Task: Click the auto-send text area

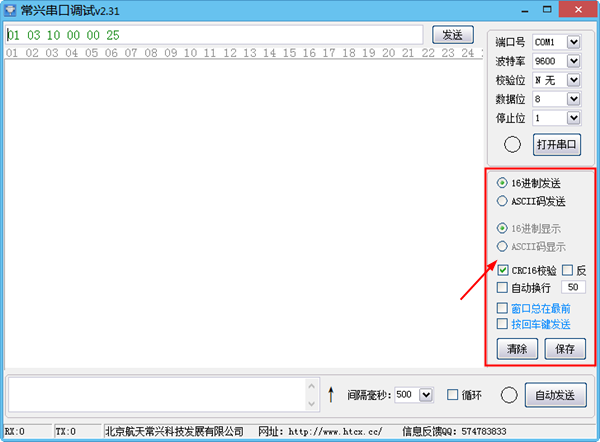Action: [x=157, y=395]
